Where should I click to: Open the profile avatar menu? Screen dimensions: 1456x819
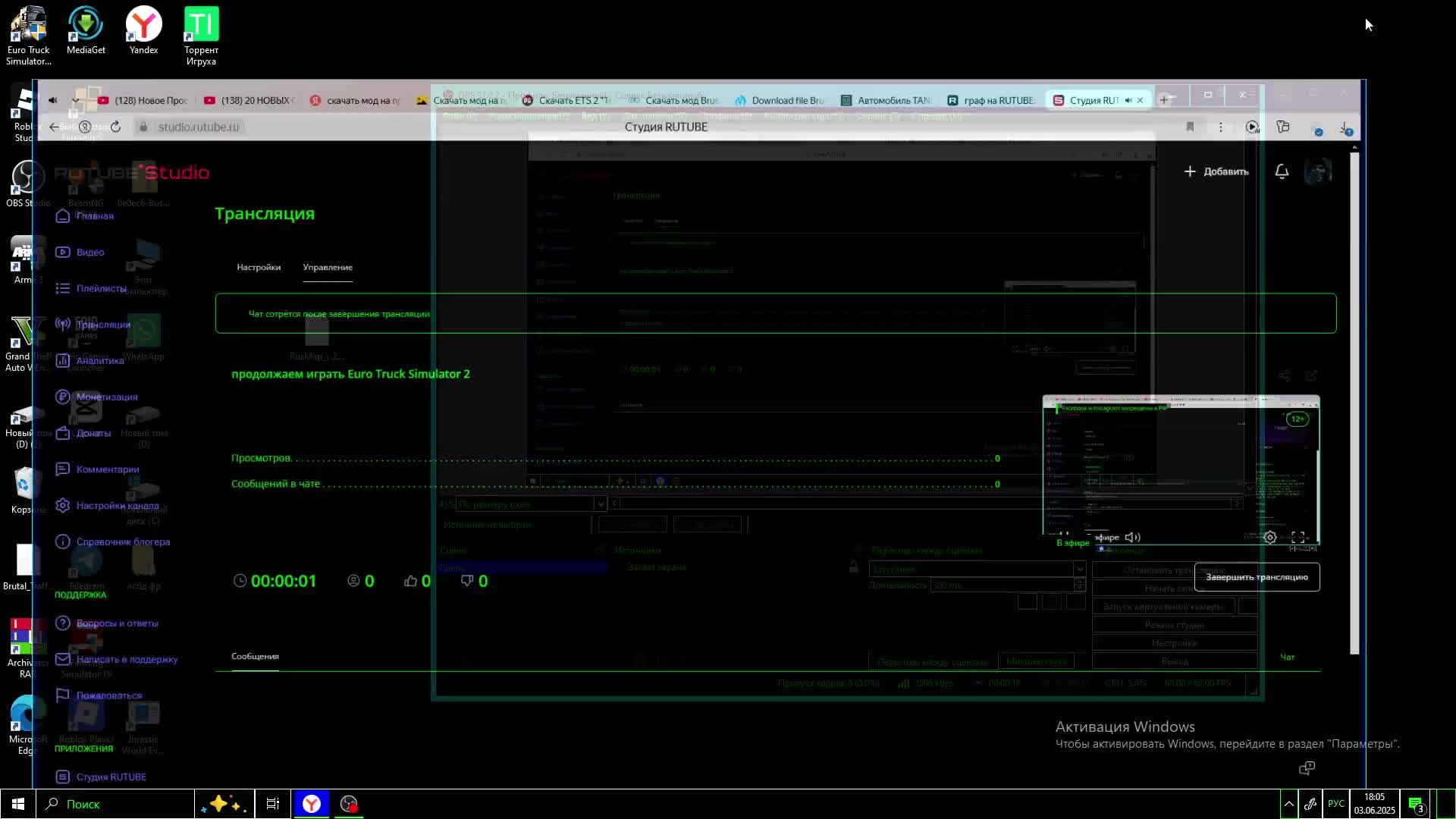1318,171
